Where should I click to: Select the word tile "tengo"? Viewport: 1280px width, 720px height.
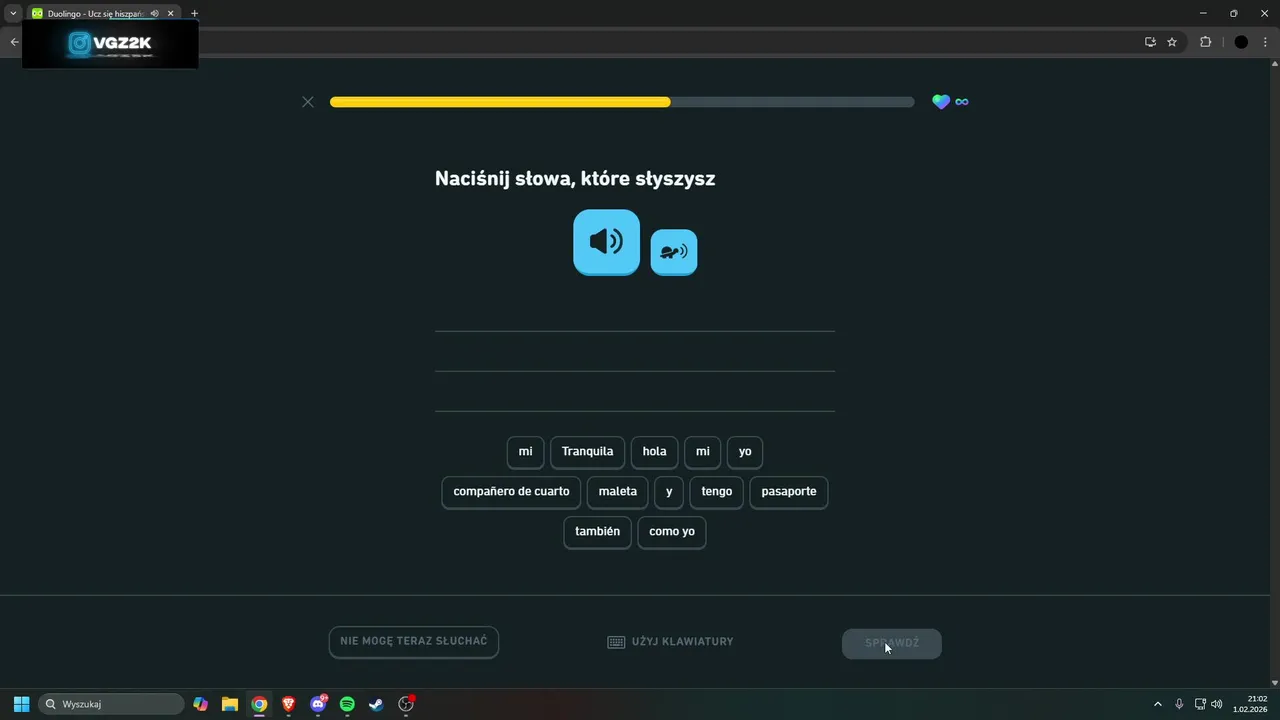(x=717, y=492)
